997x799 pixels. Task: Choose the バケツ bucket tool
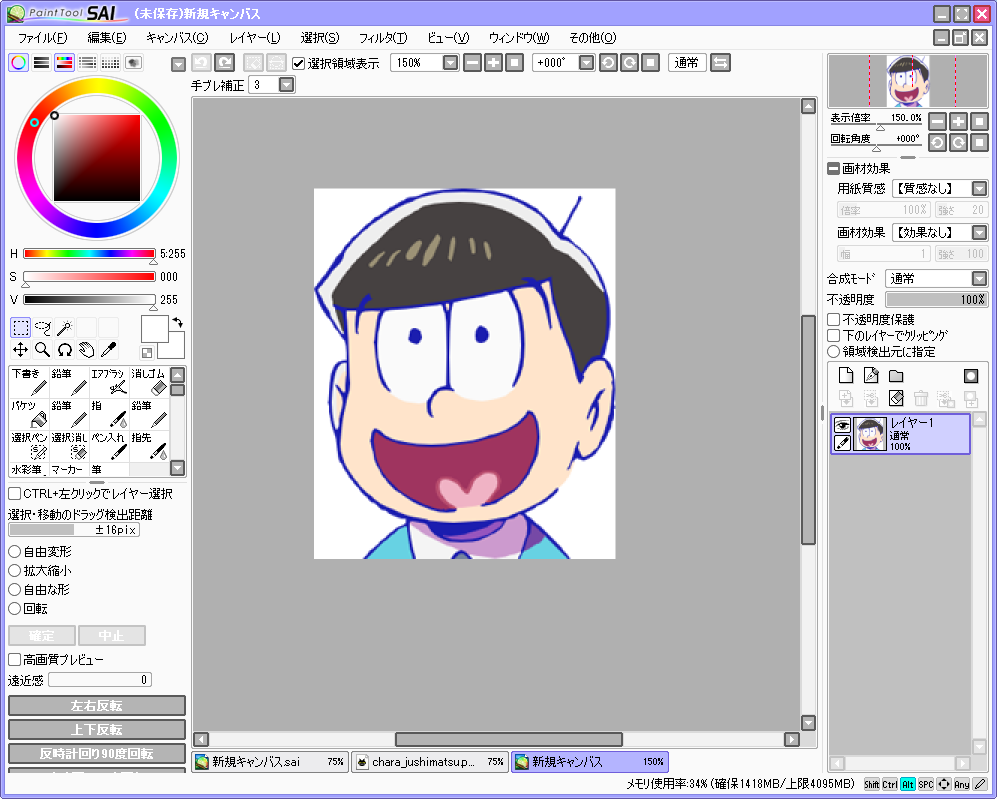29,413
